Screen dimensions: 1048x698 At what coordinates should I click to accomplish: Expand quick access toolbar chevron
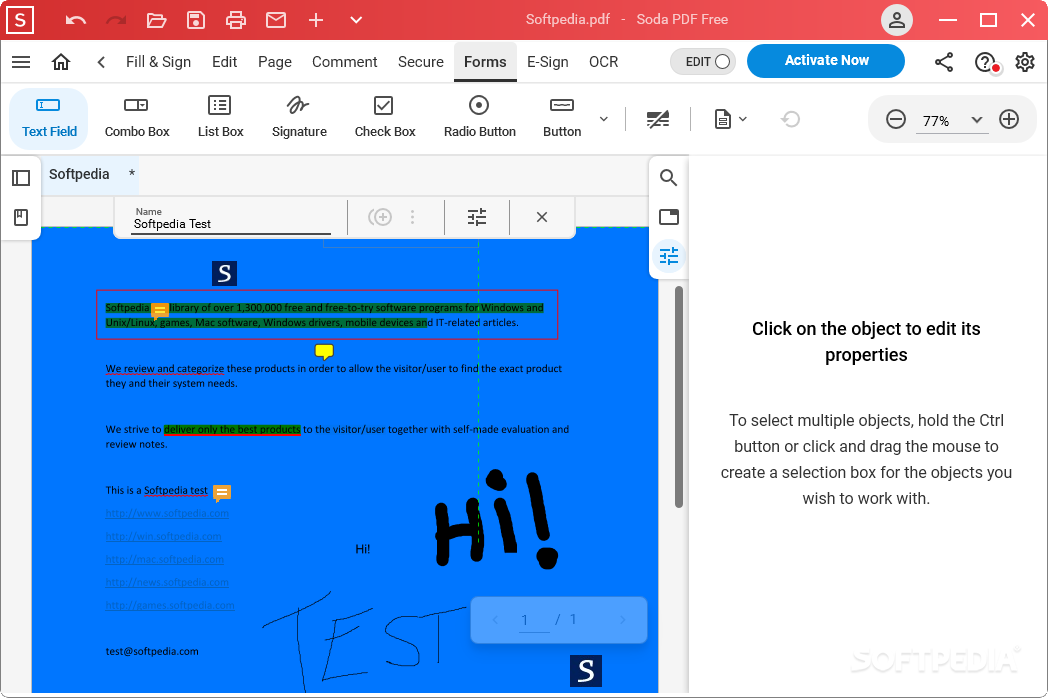tap(356, 20)
